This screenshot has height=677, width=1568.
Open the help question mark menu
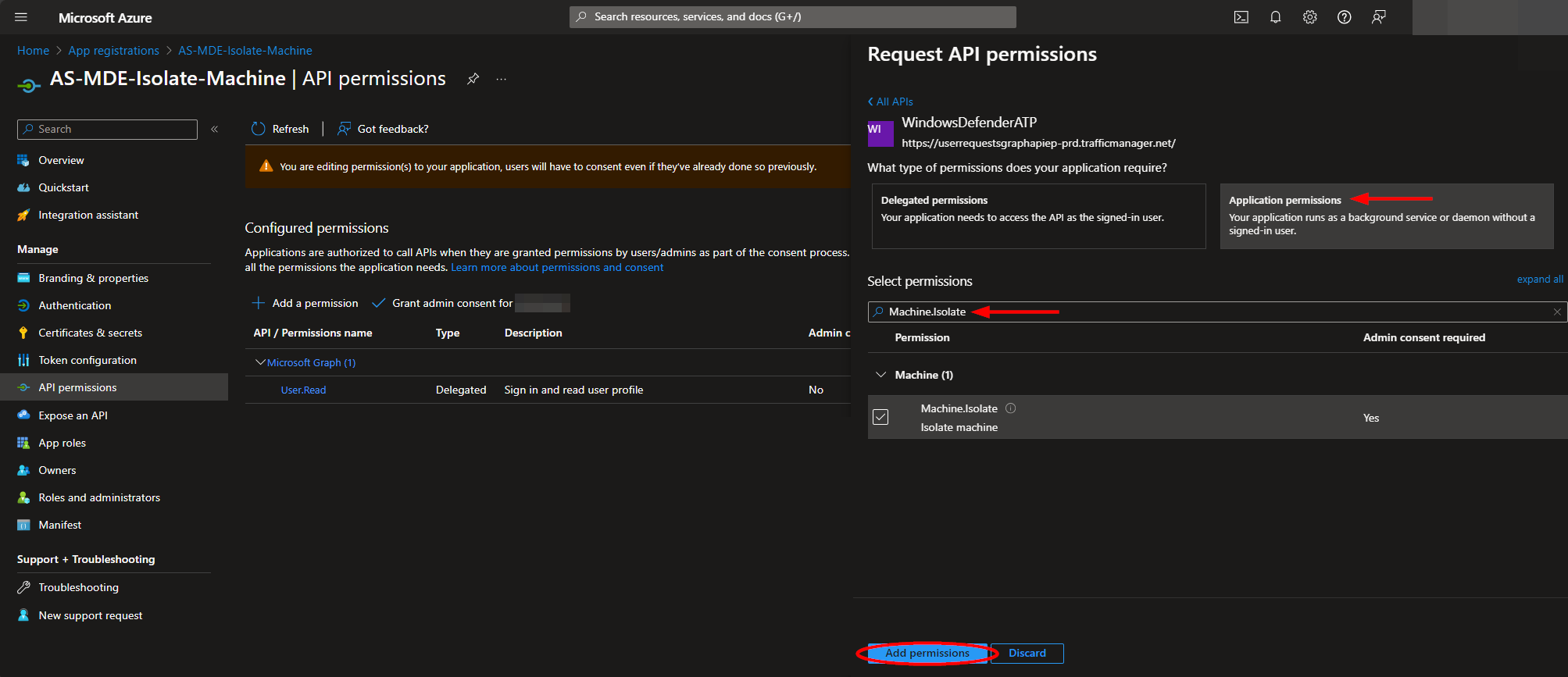(x=1344, y=17)
